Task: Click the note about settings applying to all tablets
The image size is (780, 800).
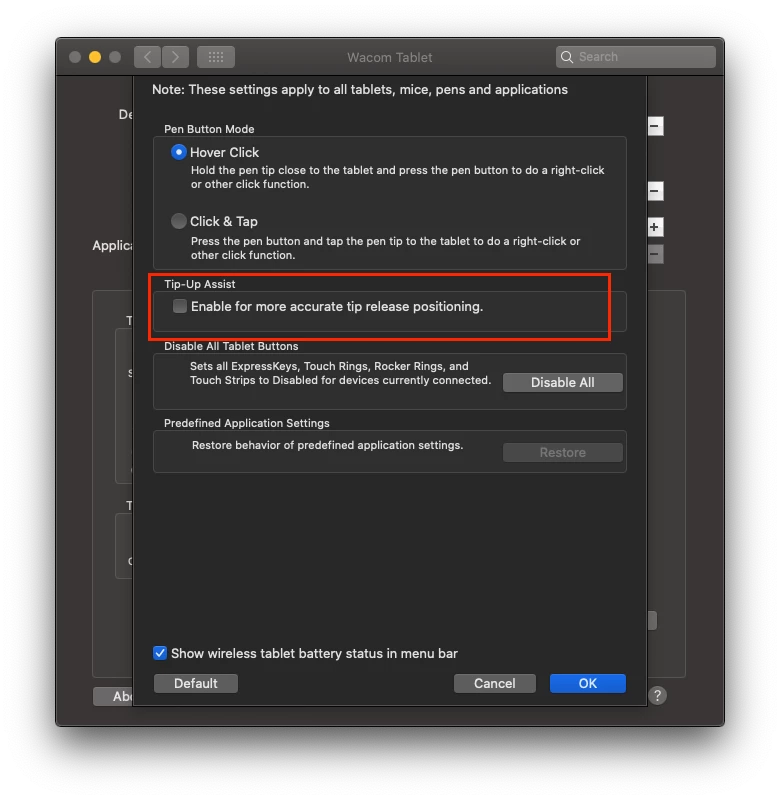Action: coord(360,89)
